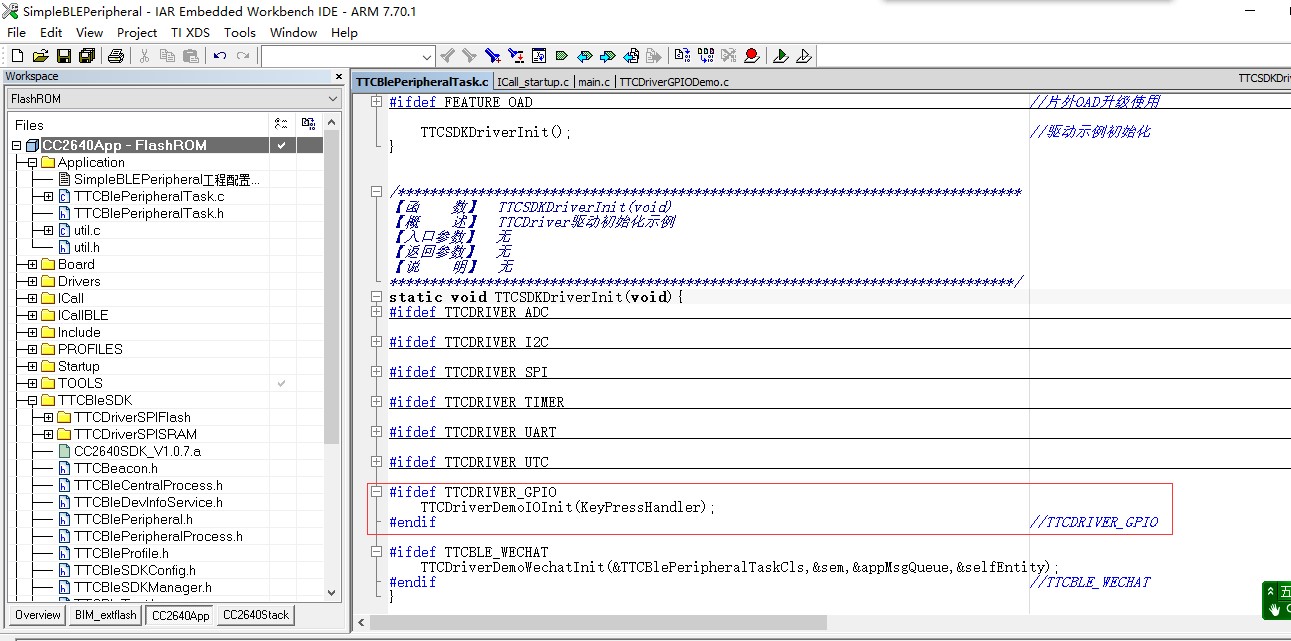Click the editor horizontal scrollbar thumb

click(x=596, y=623)
